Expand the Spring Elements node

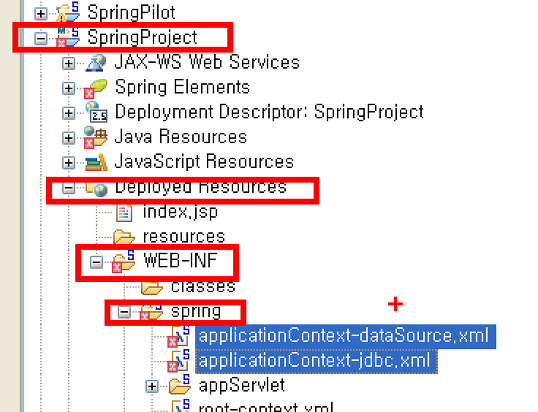pos(69,88)
